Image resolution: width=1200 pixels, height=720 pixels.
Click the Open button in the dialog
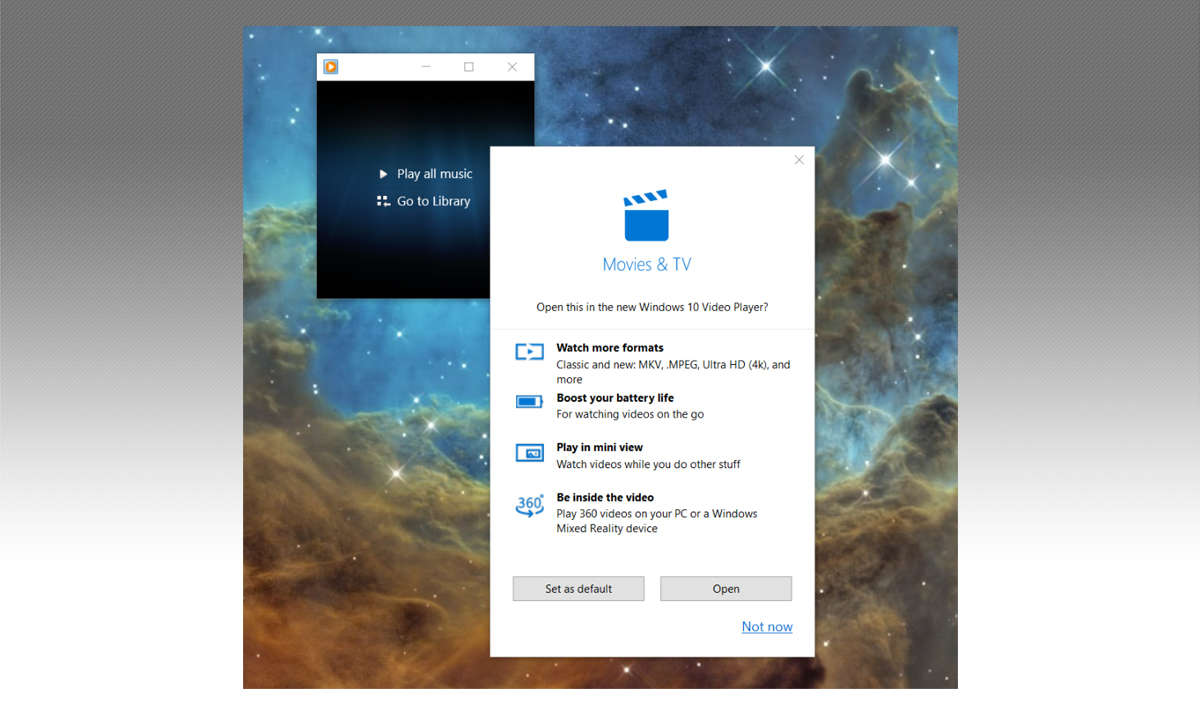point(726,589)
